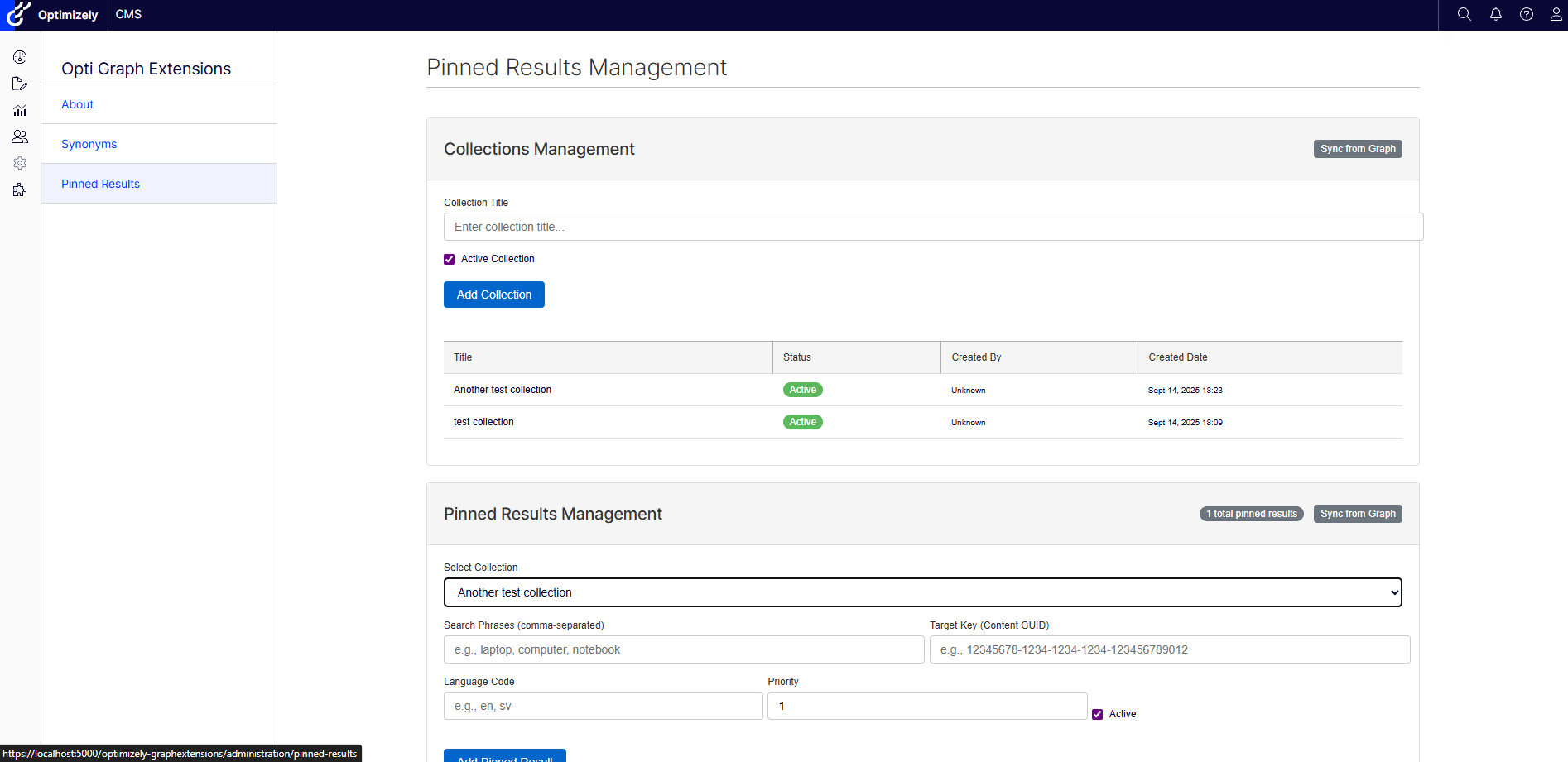Select Pinned Results in the sidebar
The width and height of the screenshot is (1568, 762).
click(x=100, y=184)
